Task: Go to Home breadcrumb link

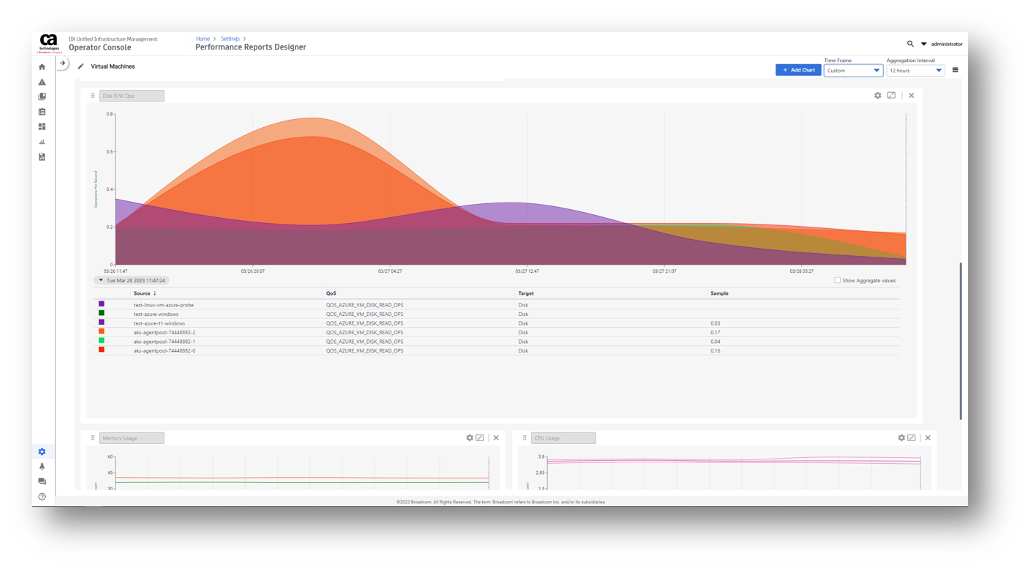Action: (202, 38)
